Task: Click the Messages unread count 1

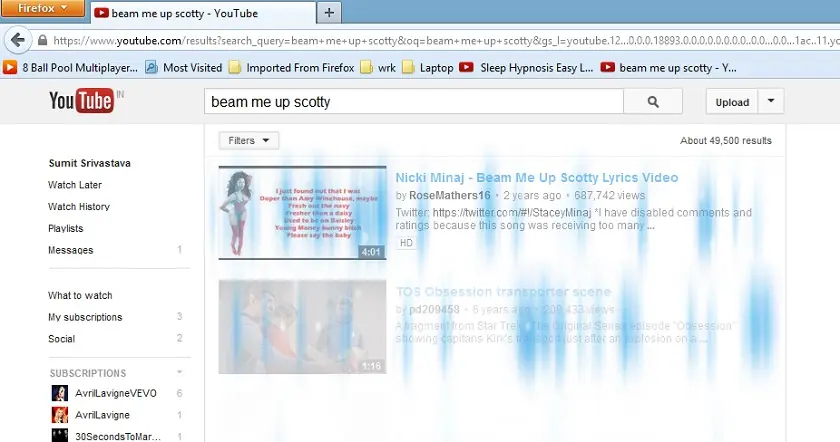Action: point(179,250)
